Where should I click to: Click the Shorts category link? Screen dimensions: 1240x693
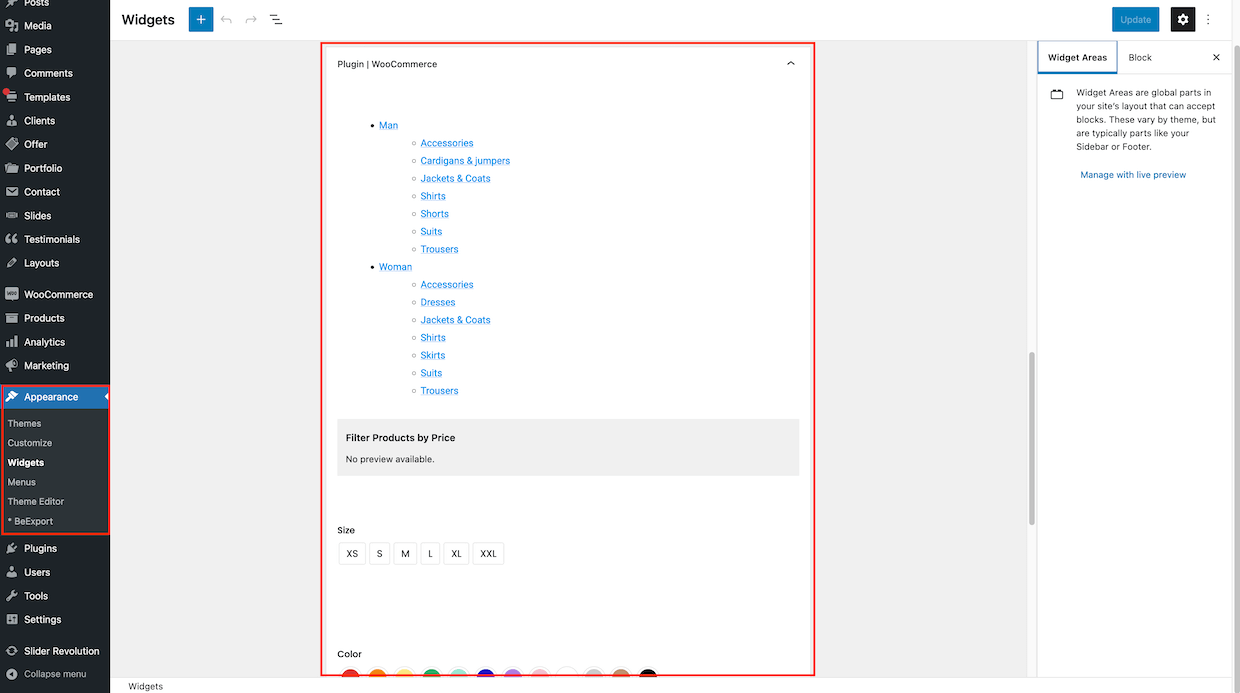434,214
